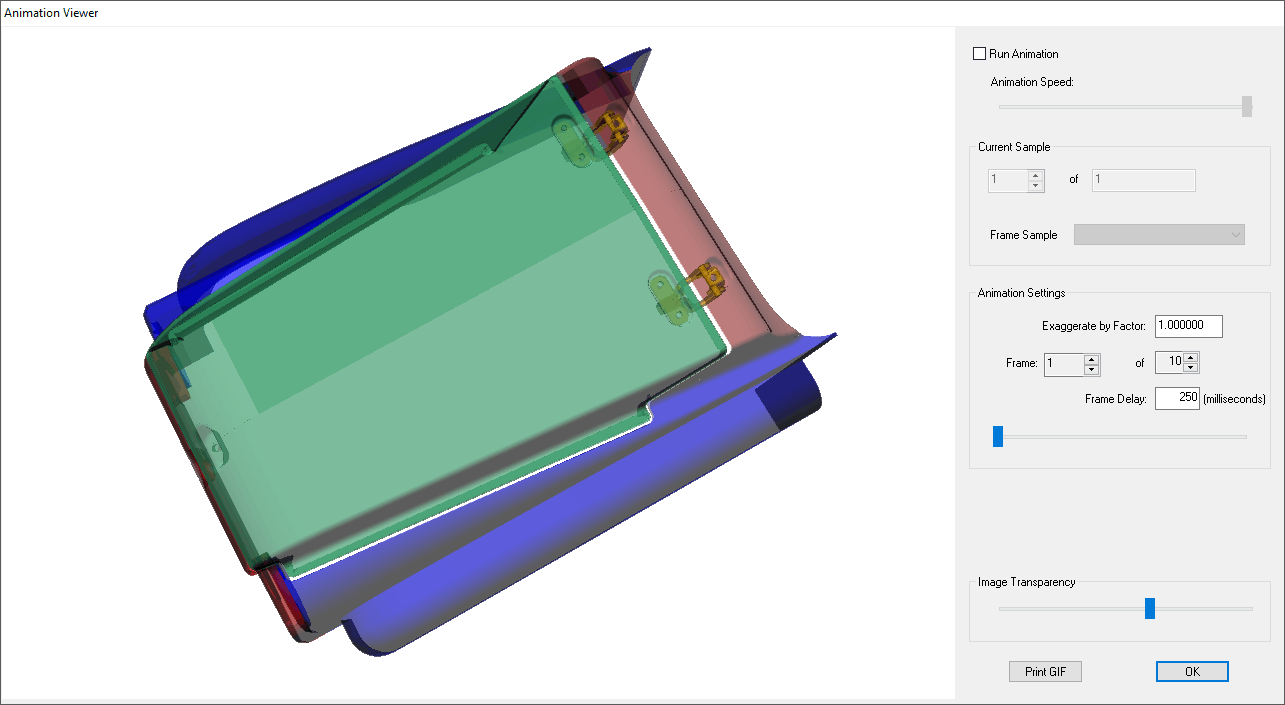Viewport: 1285px width, 705px height.
Task: Click the Animation Speed slider handle
Action: (1246, 106)
